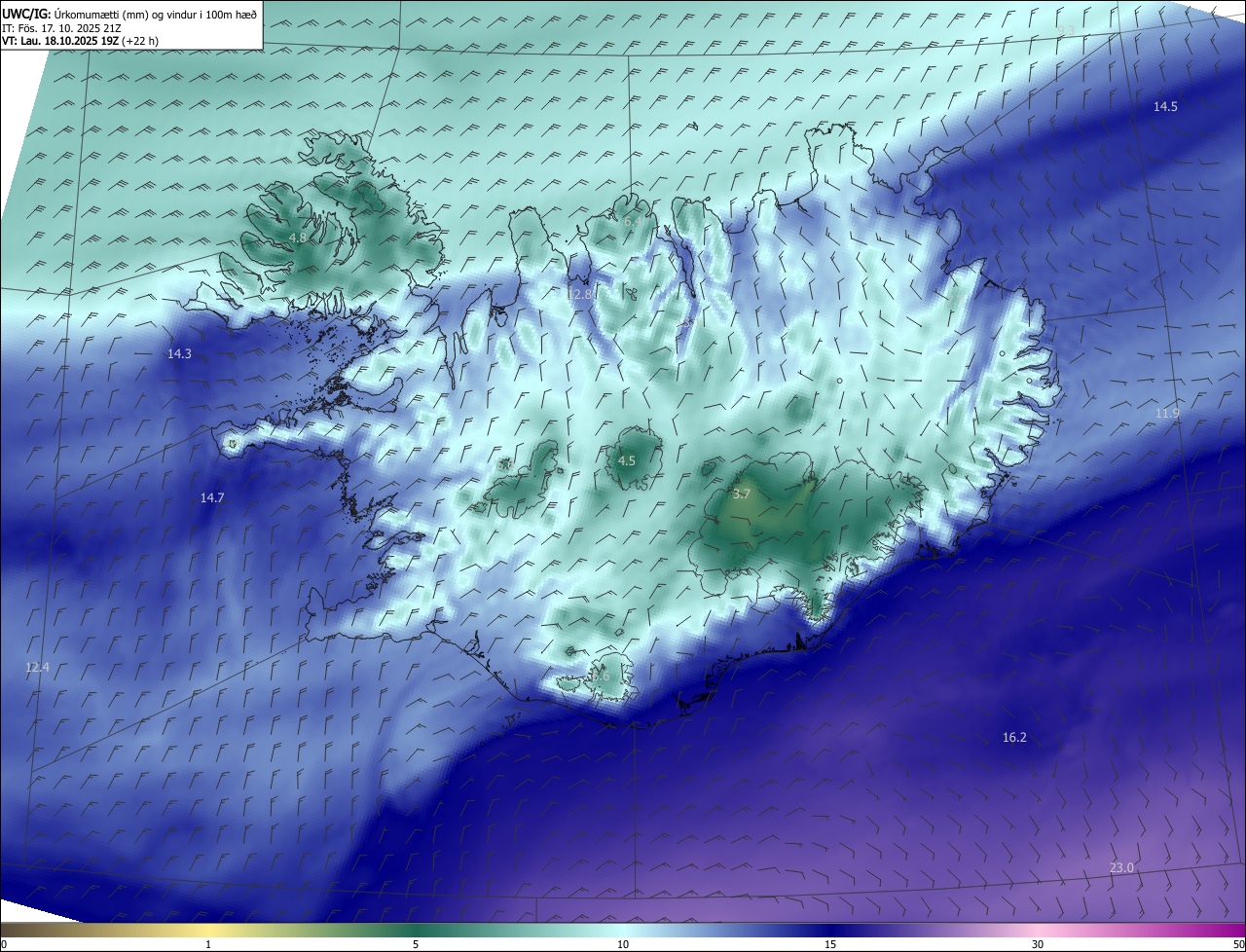Click the 3.7 value on Vatnajökull

[742, 494]
